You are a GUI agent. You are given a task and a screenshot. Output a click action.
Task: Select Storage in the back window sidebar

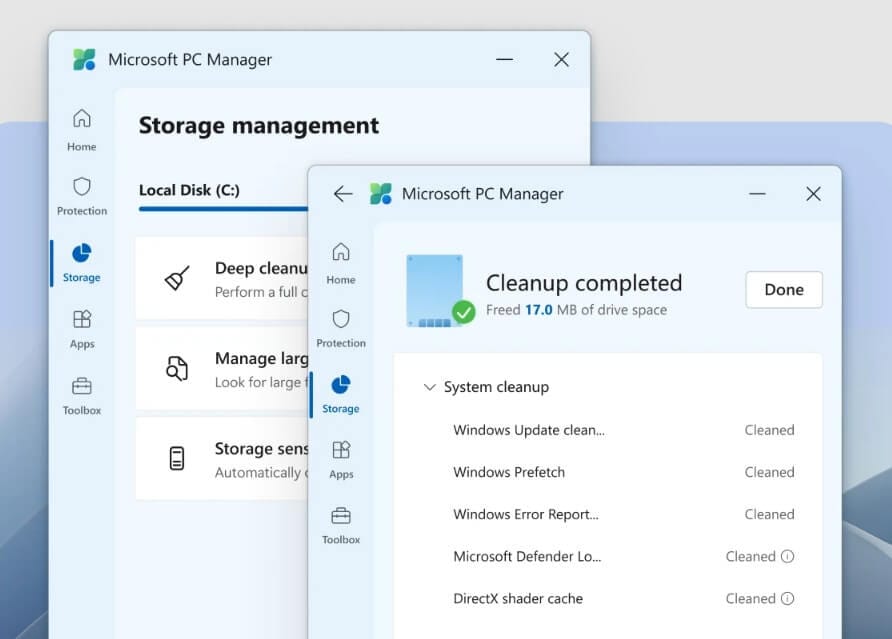pyautogui.click(x=81, y=263)
